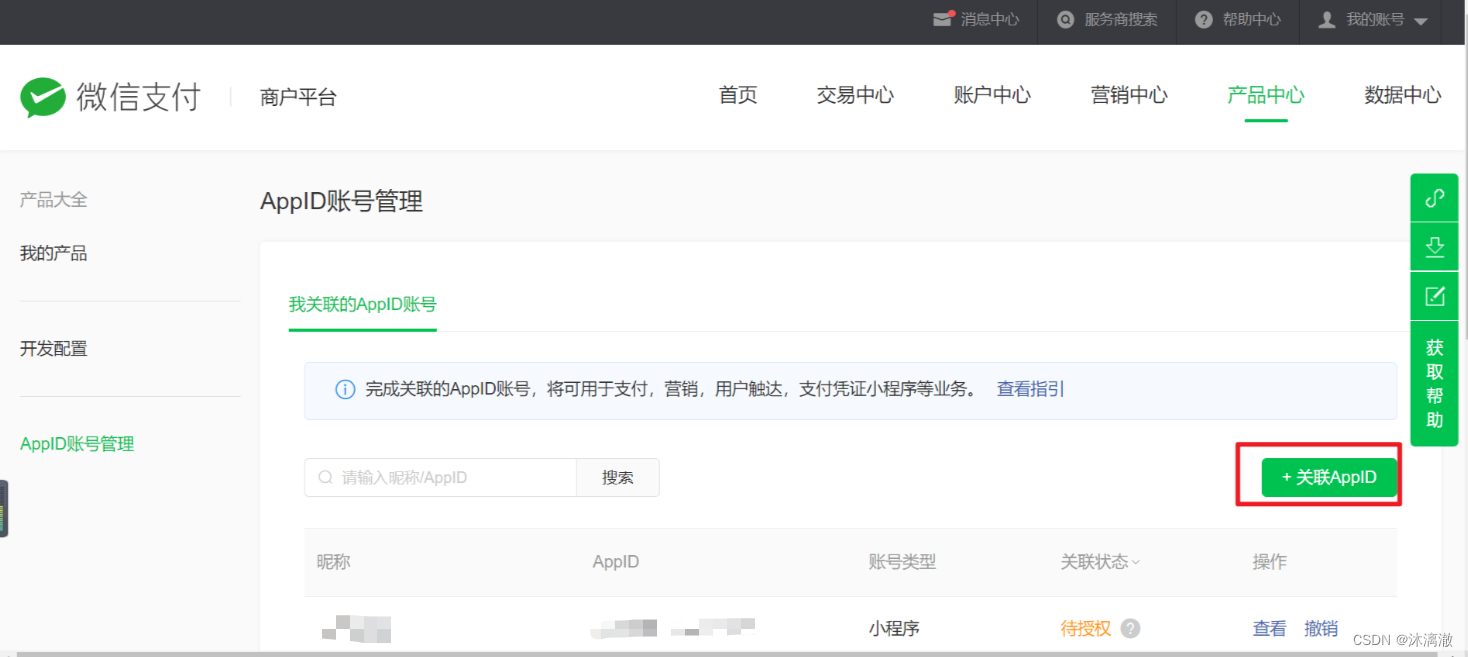Click the 账号类型 column header
The image size is (1468, 657).
click(902, 562)
